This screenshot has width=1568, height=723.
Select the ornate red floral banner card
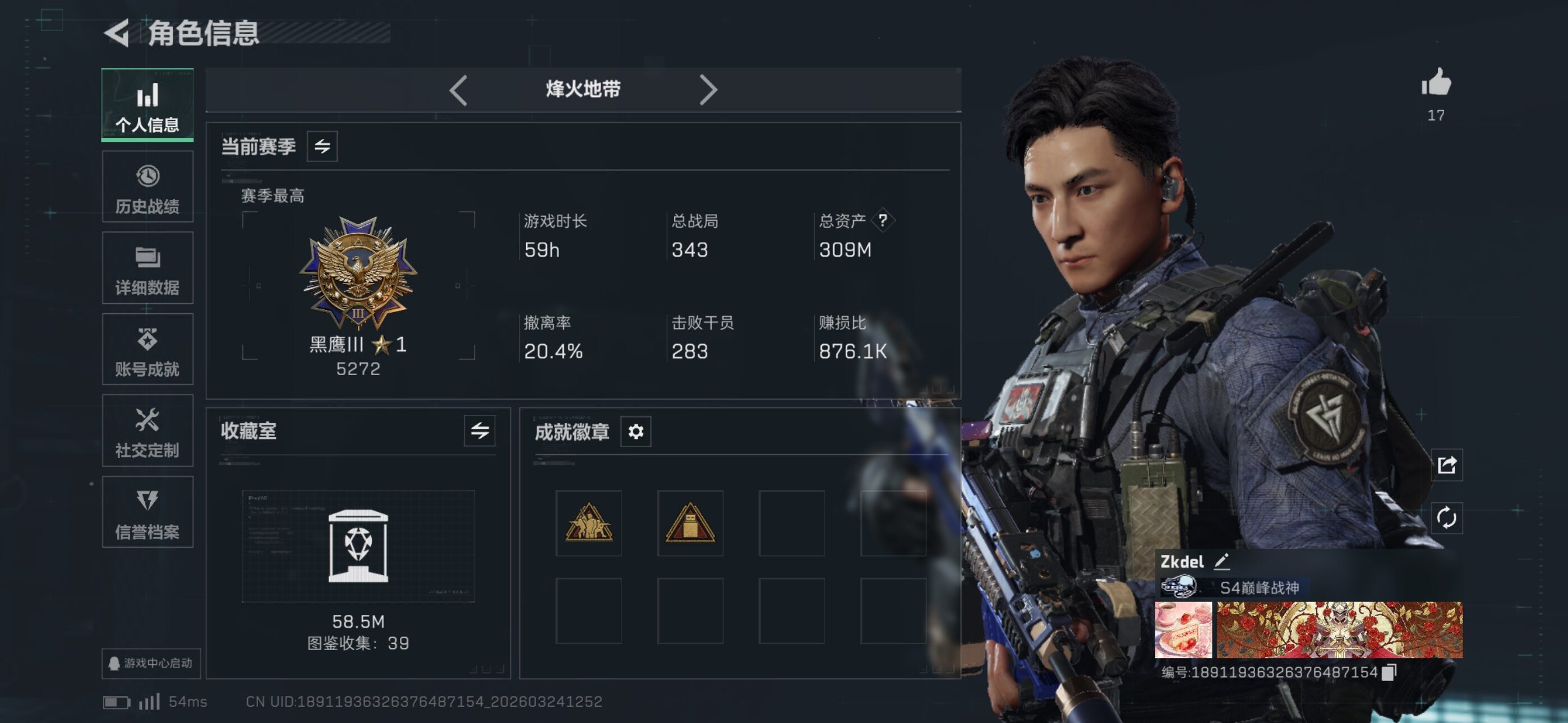point(1339,630)
